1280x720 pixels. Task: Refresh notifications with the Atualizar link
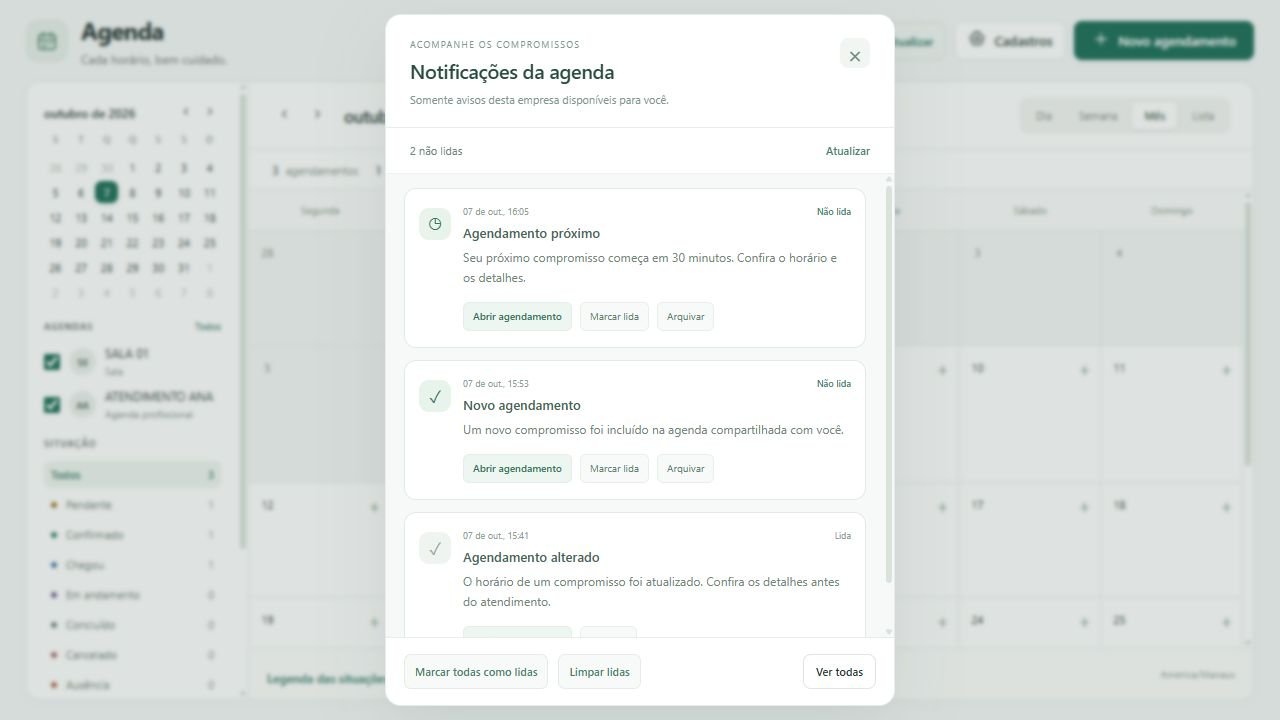coord(848,151)
